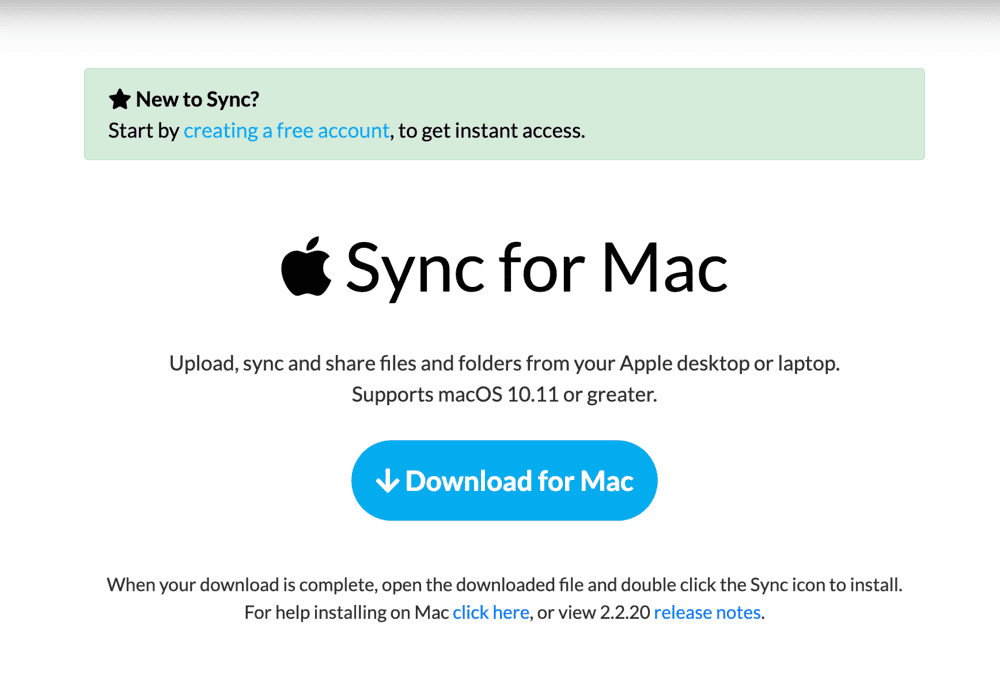Click the line starting 'When your download is complete'
The height and width of the screenshot is (688, 1000).
coord(504,585)
